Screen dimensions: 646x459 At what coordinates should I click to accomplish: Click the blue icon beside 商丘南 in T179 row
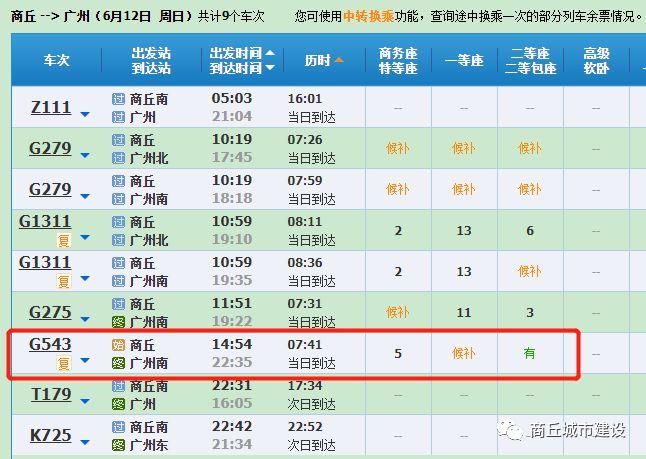[x=118, y=386]
